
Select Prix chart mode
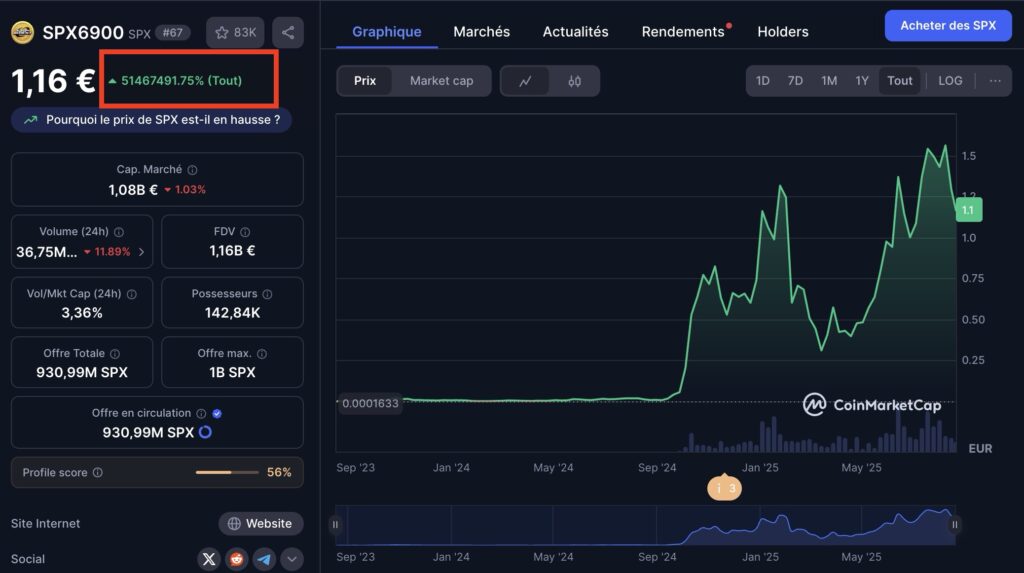pos(365,81)
